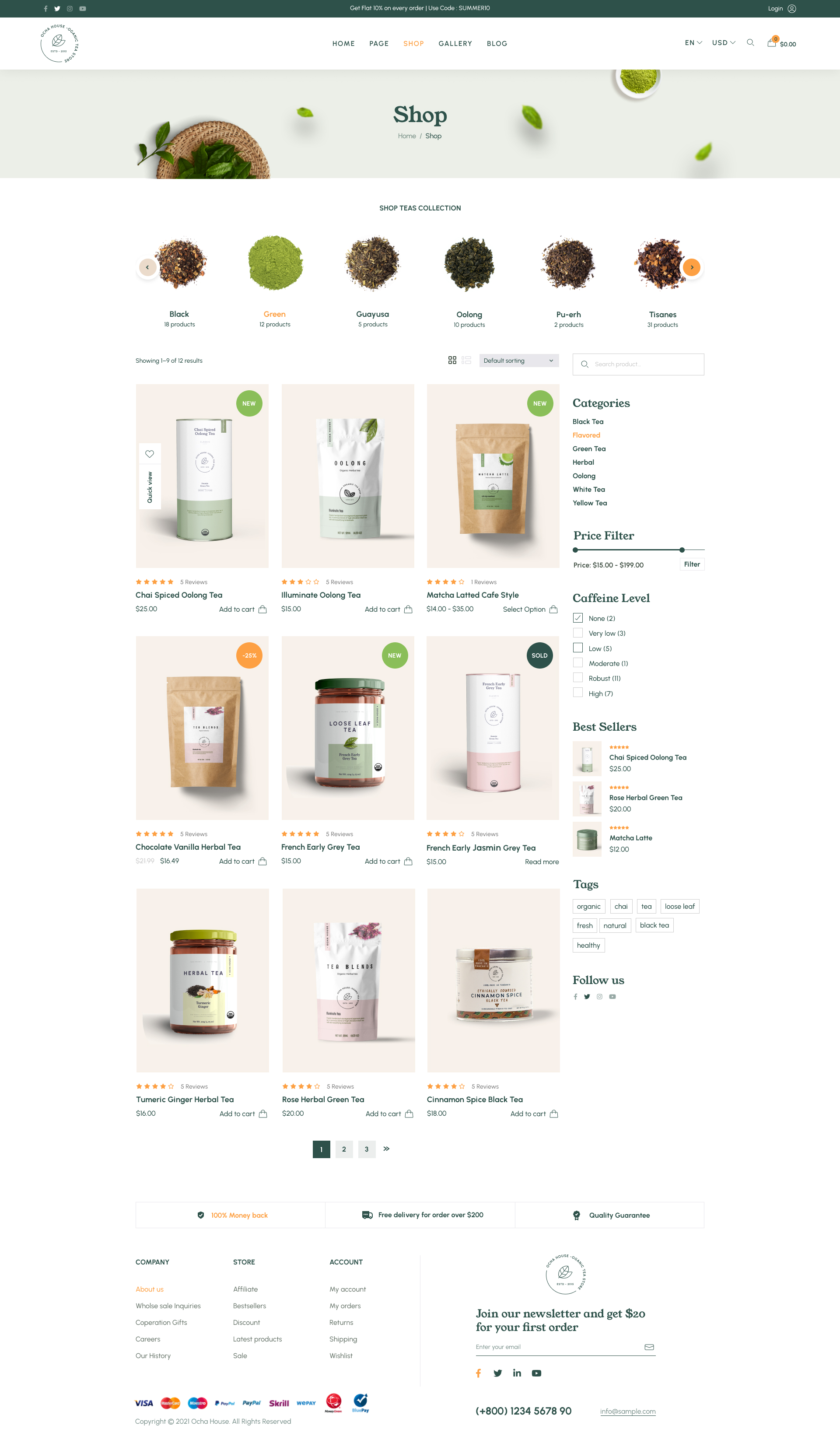
Task: Click the price Filter button
Action: pos(692,564)
